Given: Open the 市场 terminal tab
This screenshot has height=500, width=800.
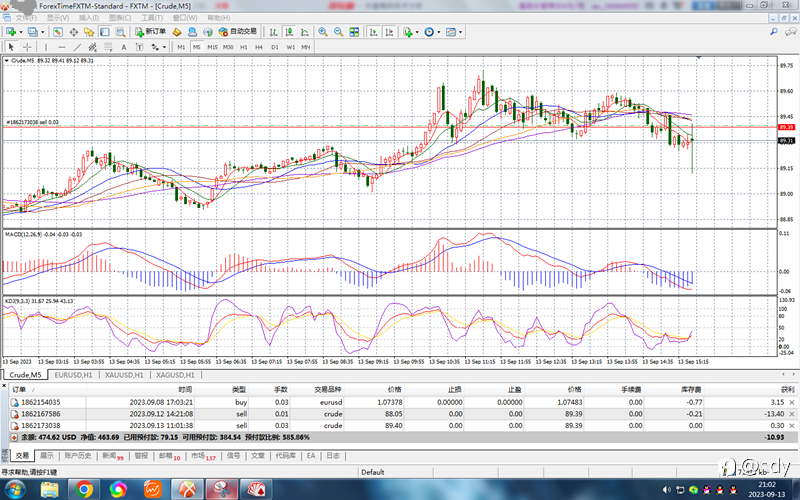Looking at the screenshot, I should pos(203,456).
